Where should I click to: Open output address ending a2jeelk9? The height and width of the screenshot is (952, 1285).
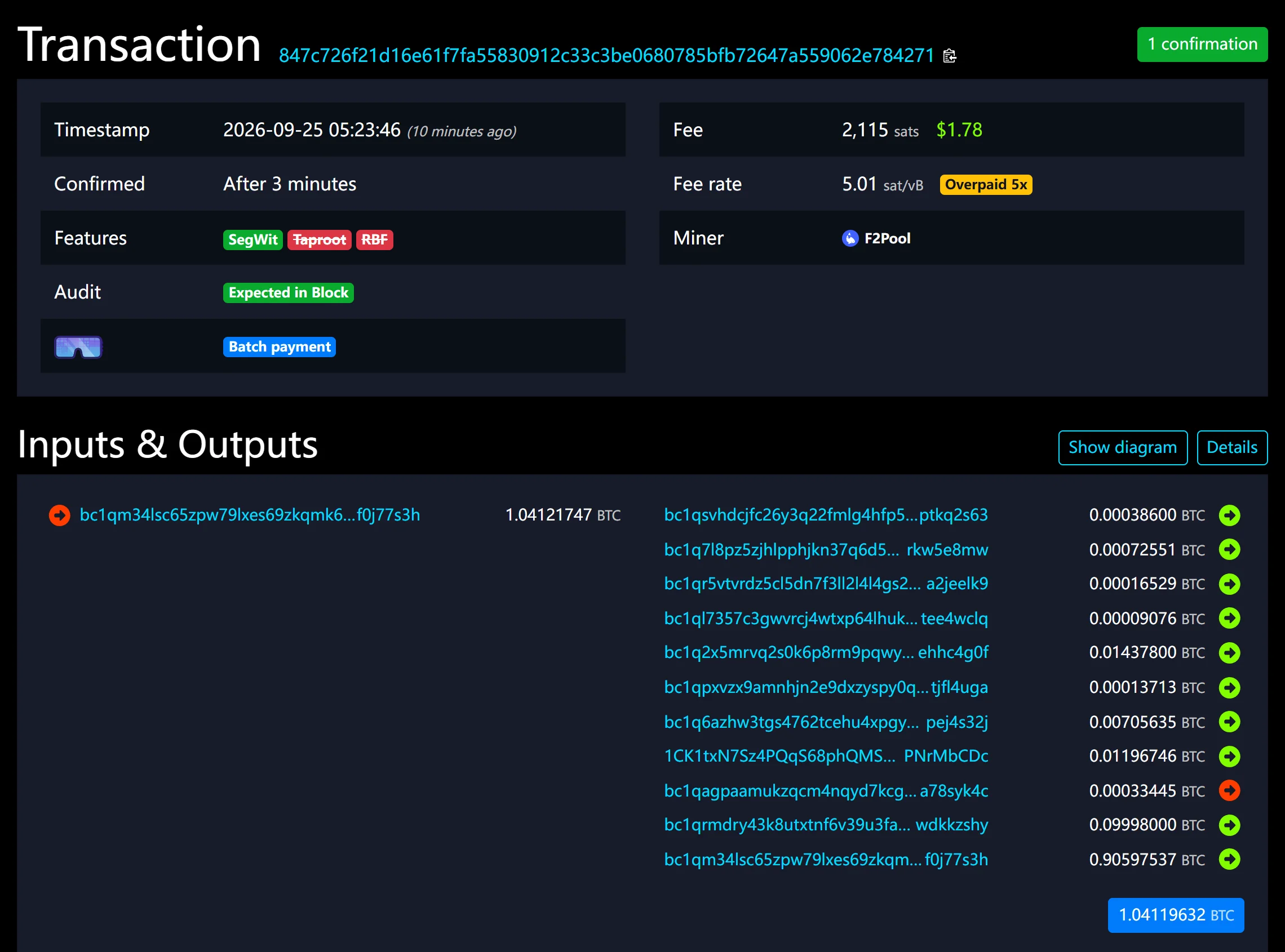pyautogui.click(x=826, y=584)
